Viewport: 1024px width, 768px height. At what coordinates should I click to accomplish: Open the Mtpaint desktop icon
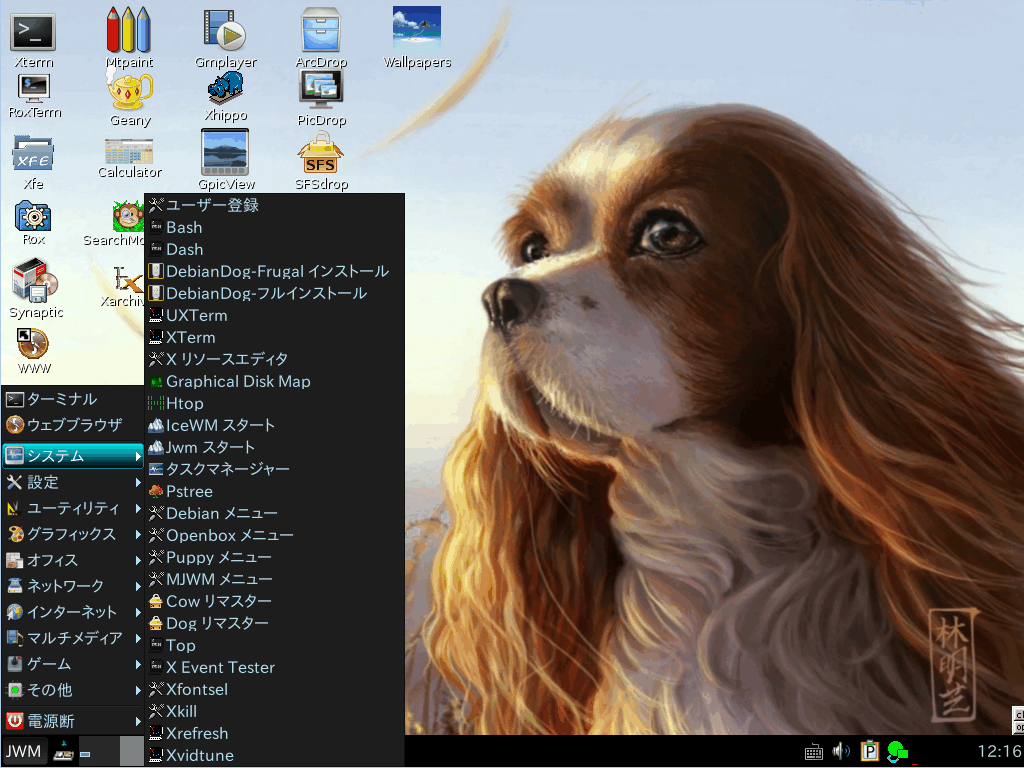(x=129, y=36)
